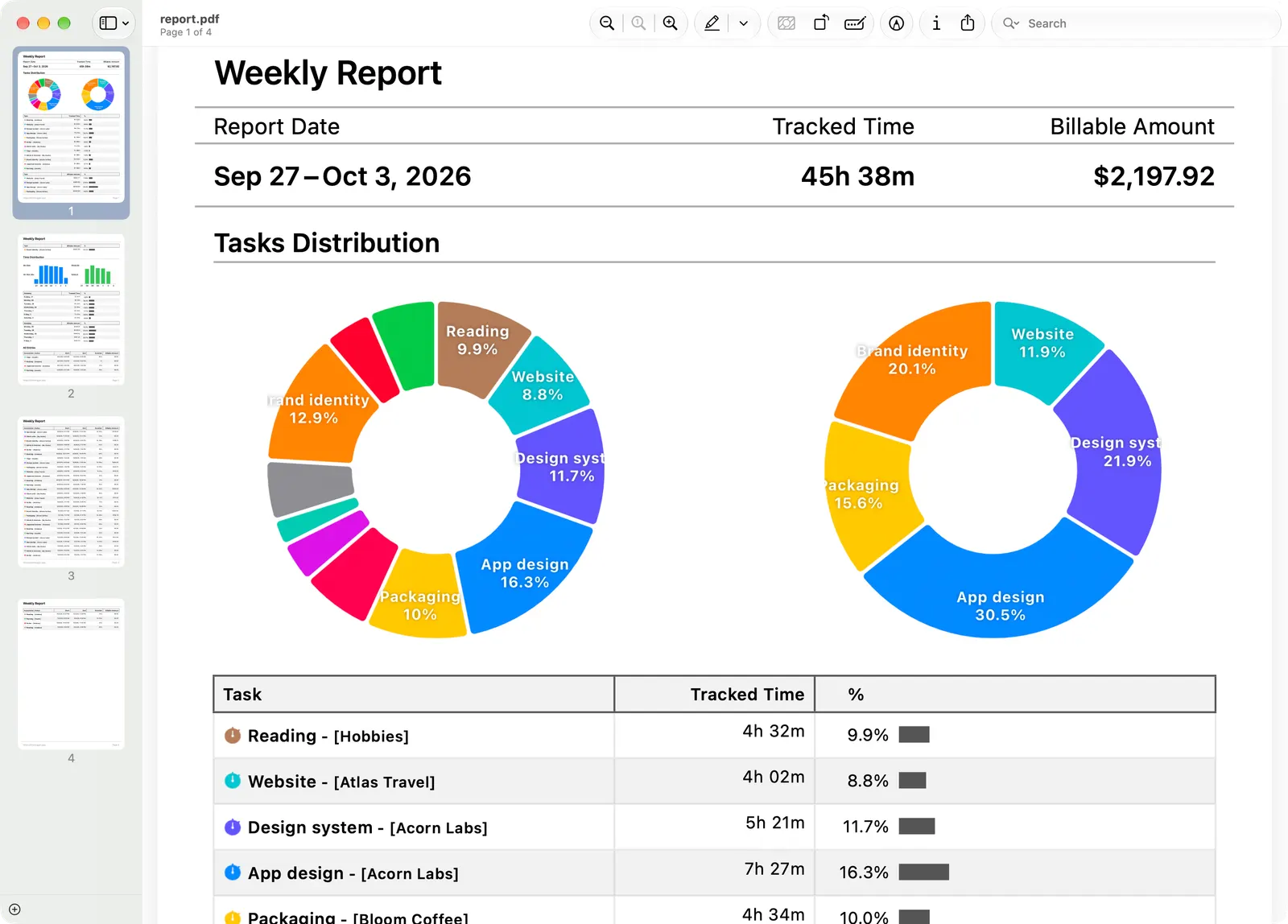
Task: Select the highlight pen tool
Action: 712,23
